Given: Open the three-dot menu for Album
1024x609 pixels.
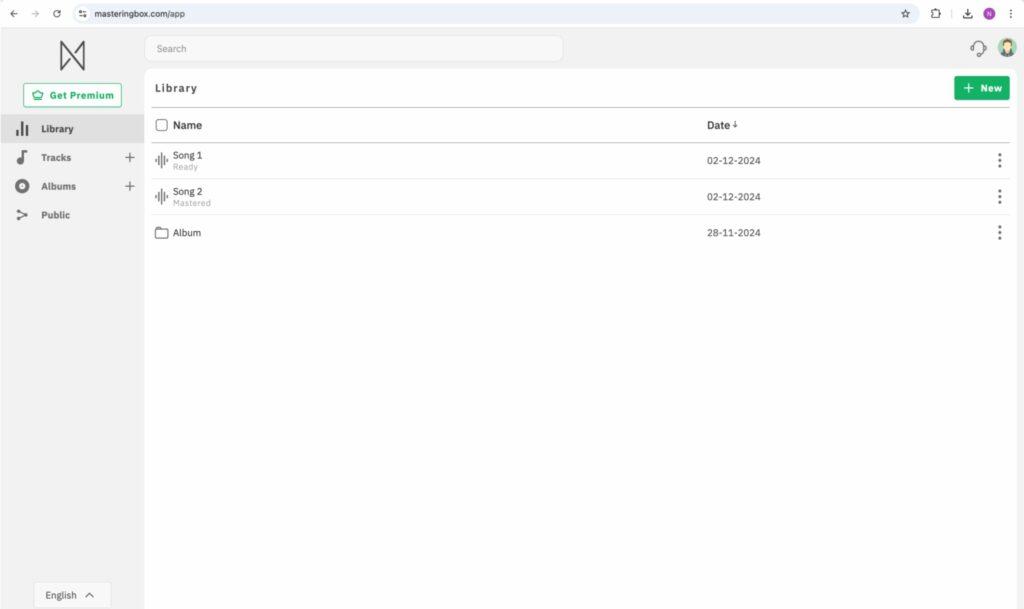Looking at the screenshot, I should [999, 233].
